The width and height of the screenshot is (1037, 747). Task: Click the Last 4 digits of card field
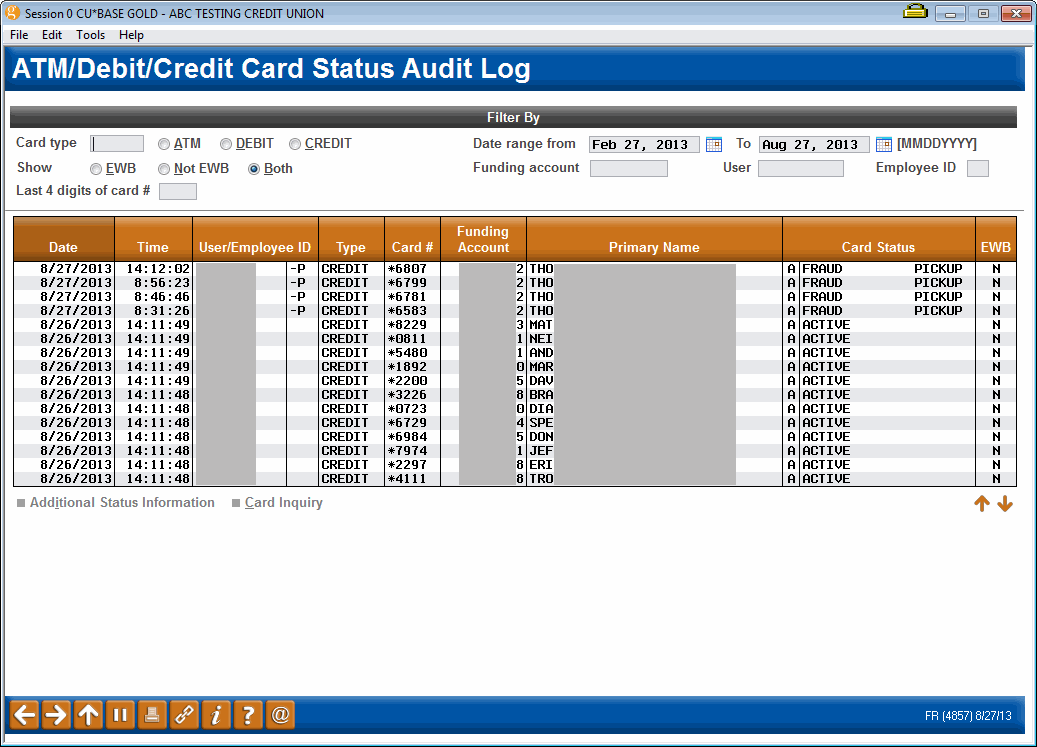178,191
